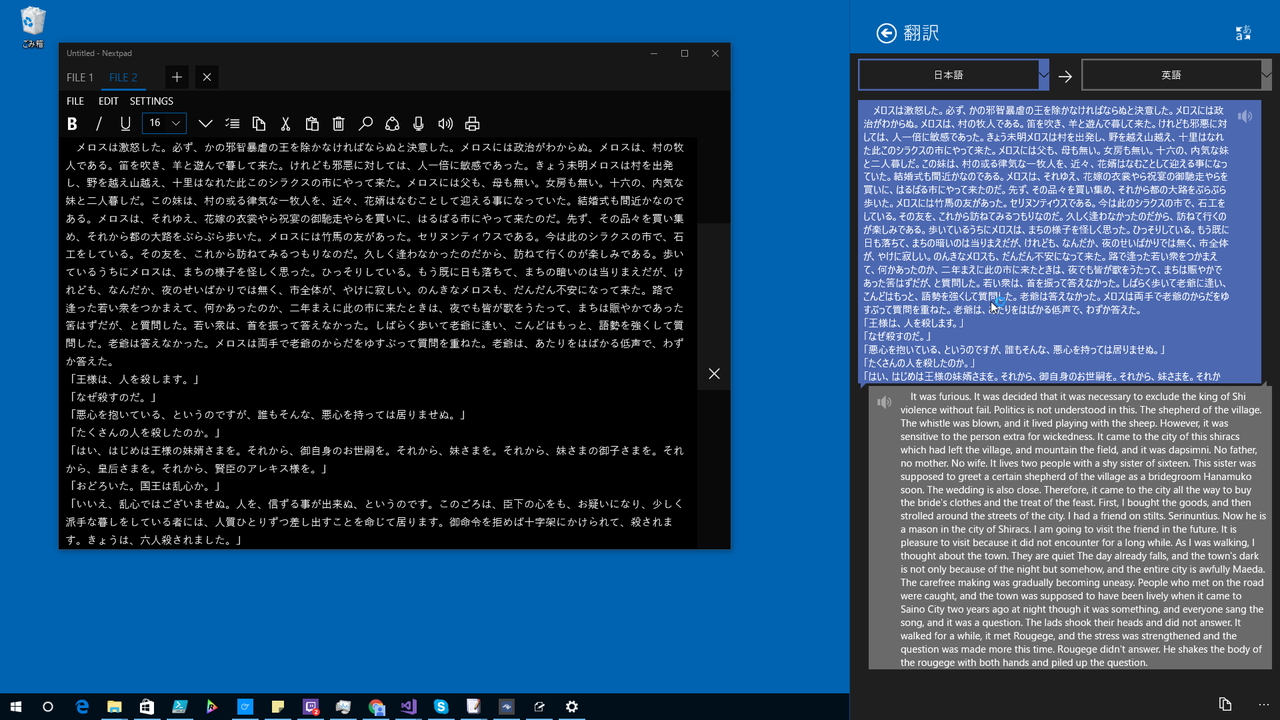Add a new file tab with plus button

176,77
